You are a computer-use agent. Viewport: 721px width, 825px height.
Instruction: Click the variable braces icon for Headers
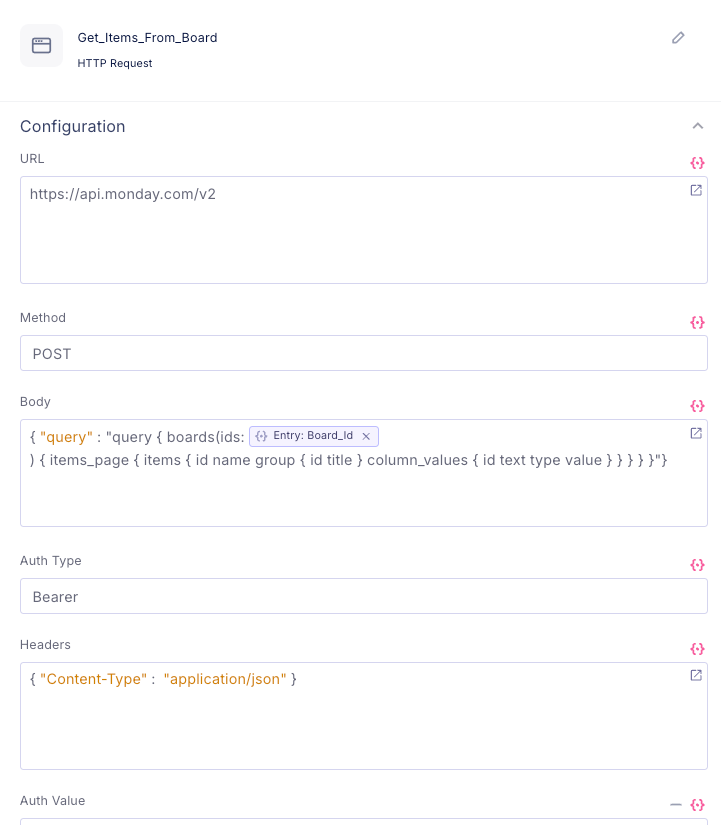[x=697, y=649]
